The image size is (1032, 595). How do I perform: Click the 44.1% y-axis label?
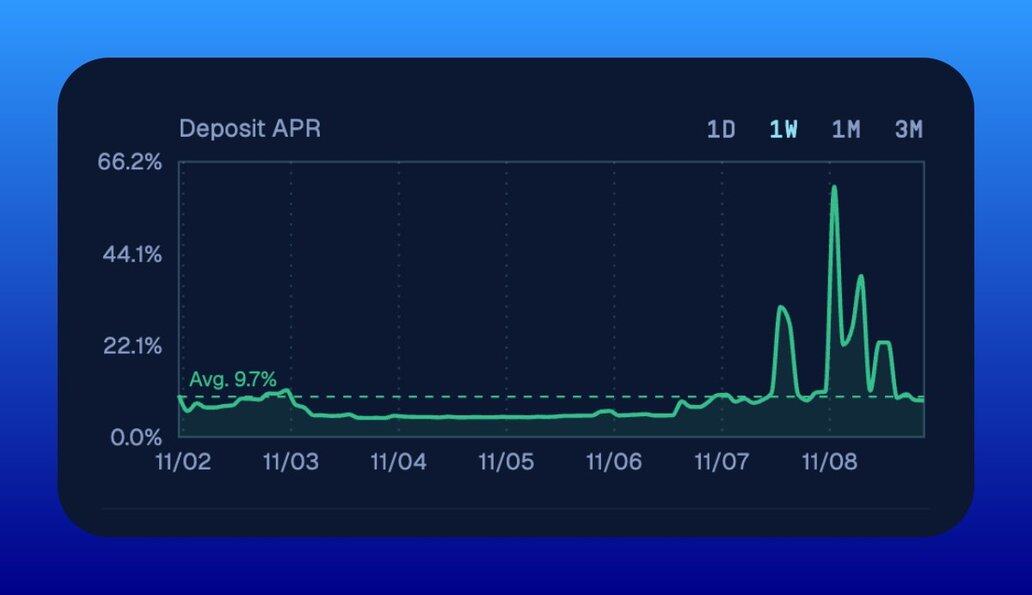[130, 254]
